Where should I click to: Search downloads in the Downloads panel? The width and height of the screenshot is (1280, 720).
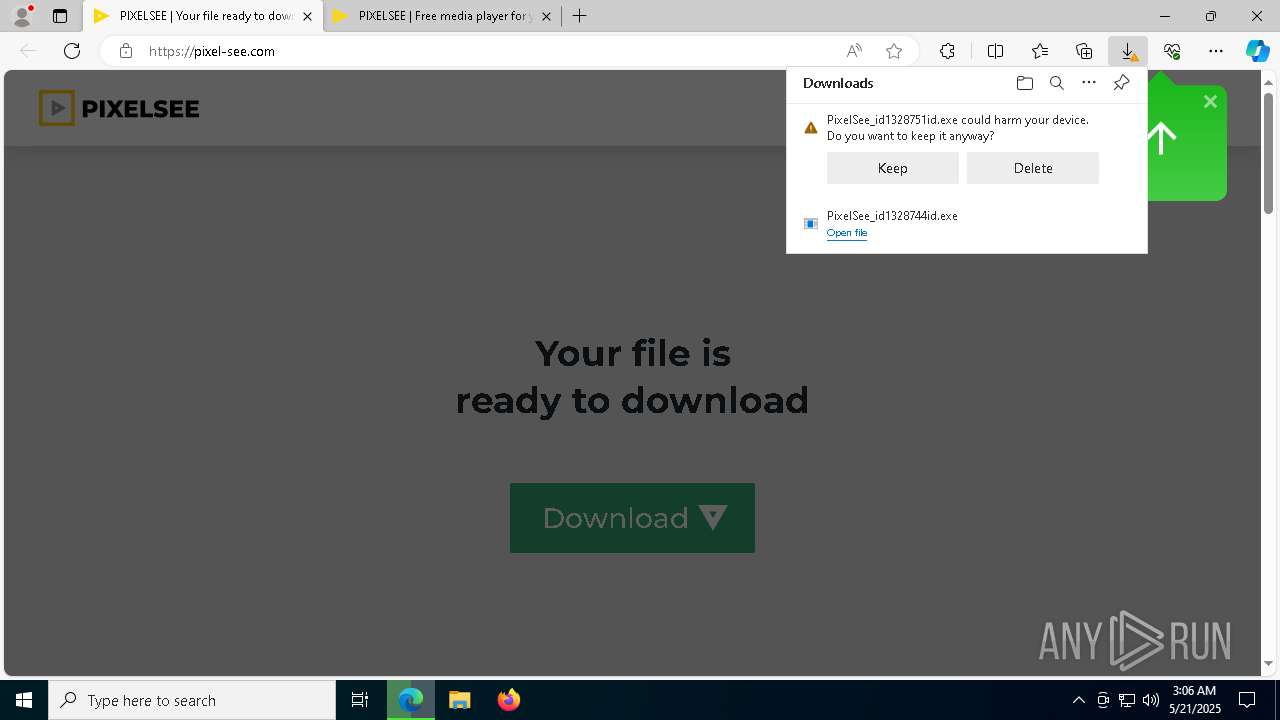click(1057, 83)
